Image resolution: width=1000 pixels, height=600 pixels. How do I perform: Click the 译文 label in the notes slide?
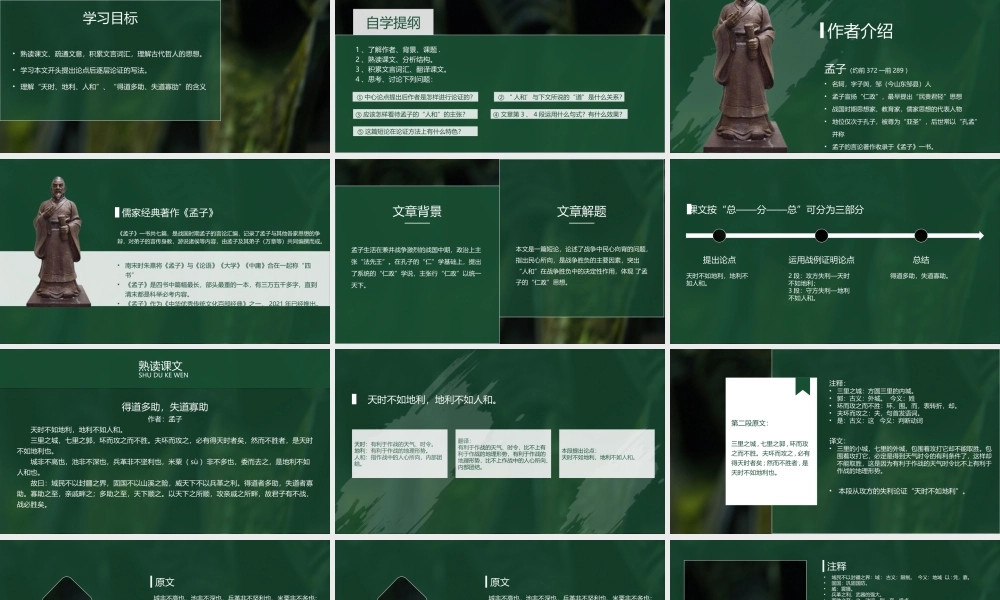point(837,441)
